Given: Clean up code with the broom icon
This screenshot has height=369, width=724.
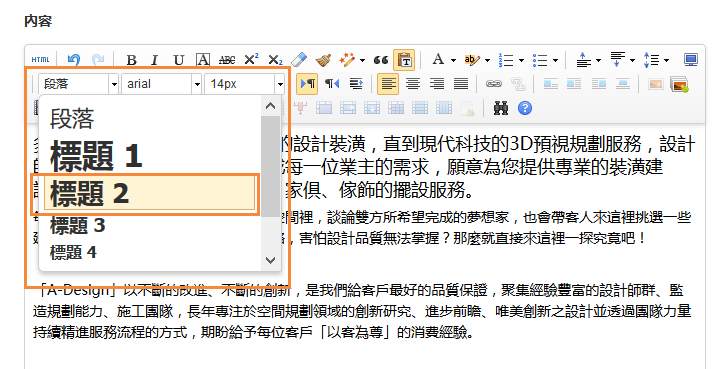Looking at the screenshot, I should coord(324,60).
